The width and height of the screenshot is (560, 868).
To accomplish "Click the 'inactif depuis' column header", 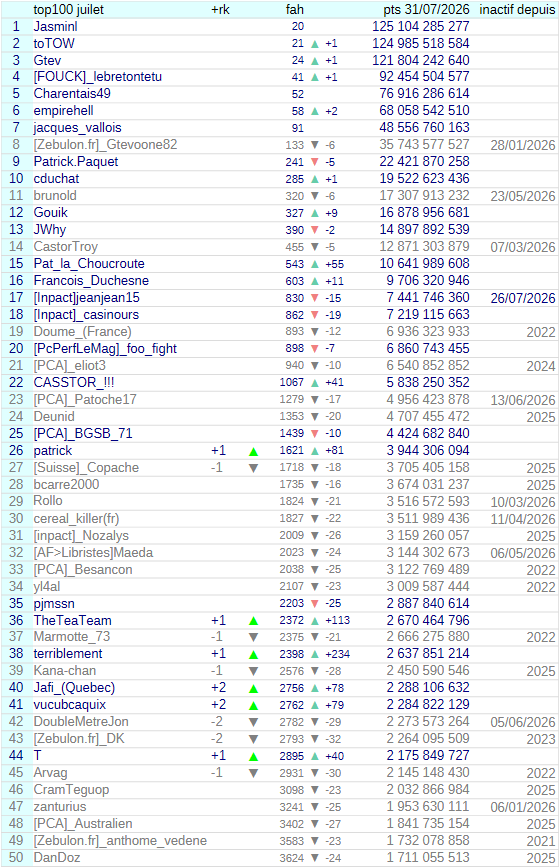I will 517,9.
